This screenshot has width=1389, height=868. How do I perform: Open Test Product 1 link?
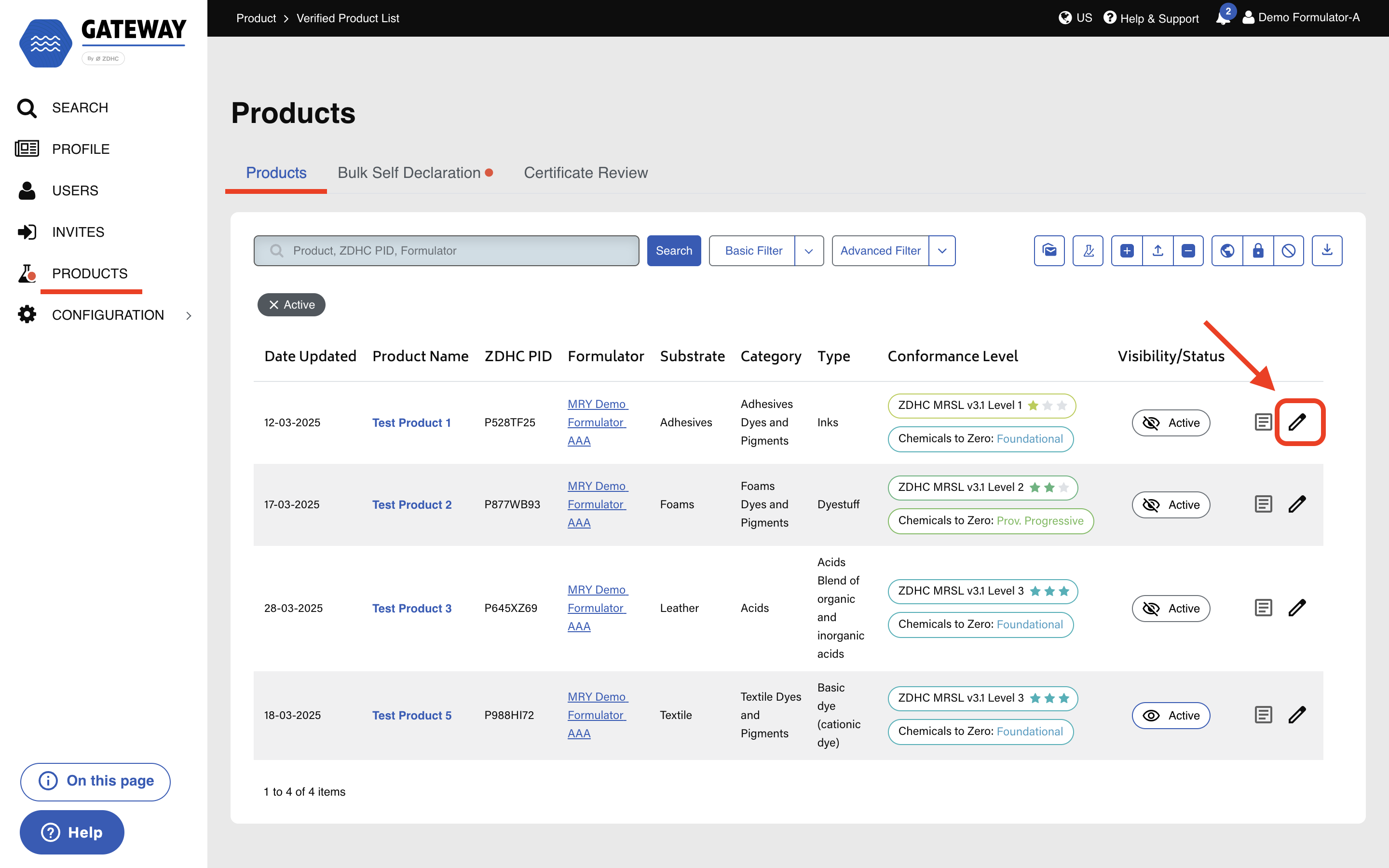click(411, 422)
